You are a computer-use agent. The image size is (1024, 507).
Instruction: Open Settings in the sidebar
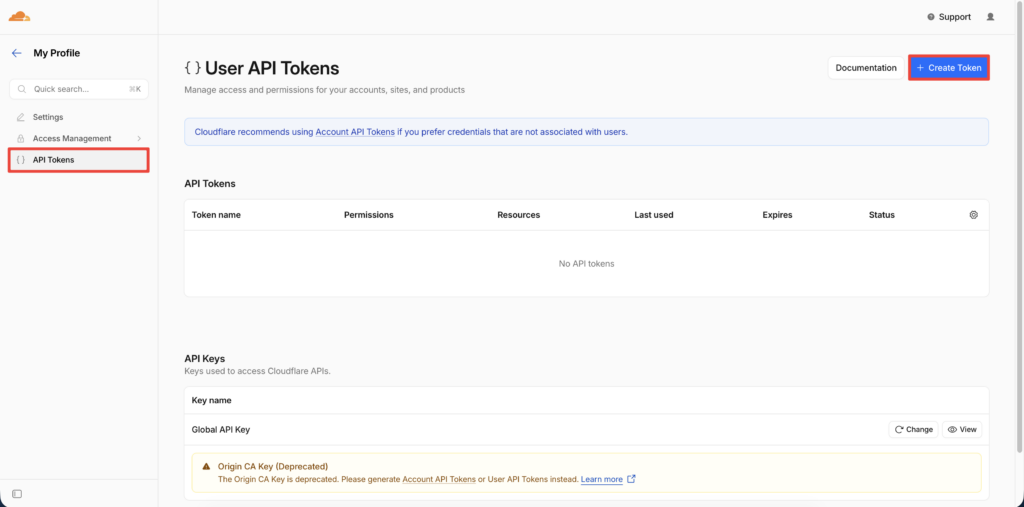pos(48,117)
